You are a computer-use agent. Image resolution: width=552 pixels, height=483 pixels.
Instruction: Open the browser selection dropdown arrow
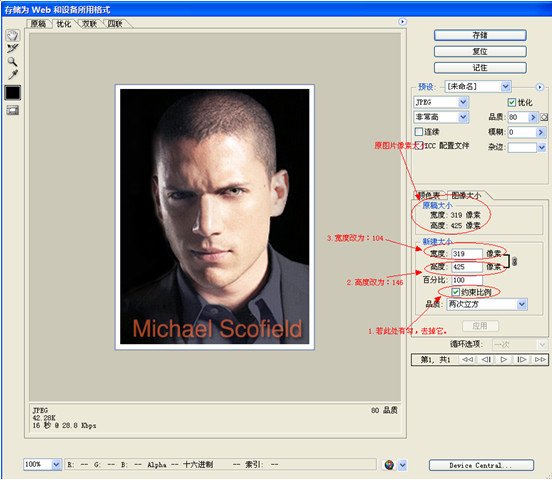(x=402, y=465)
